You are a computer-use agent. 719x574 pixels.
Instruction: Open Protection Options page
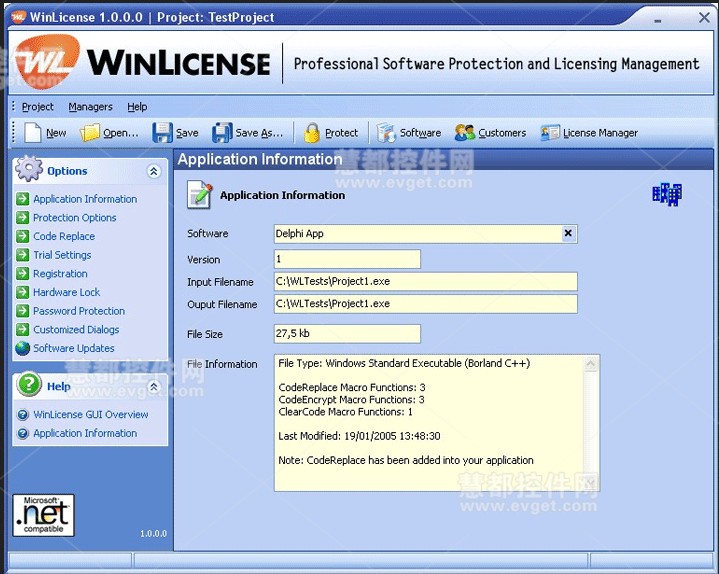(x=75, y=218)
